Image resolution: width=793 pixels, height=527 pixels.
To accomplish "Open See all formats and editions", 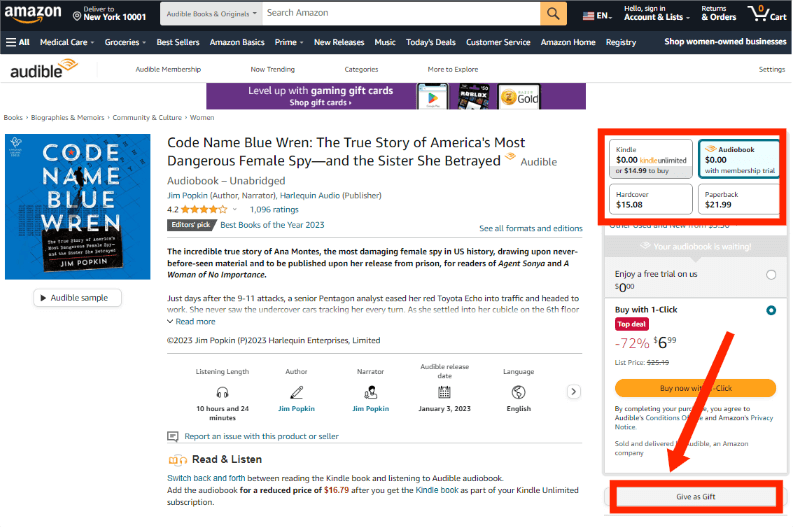I will tap(531, 229).
